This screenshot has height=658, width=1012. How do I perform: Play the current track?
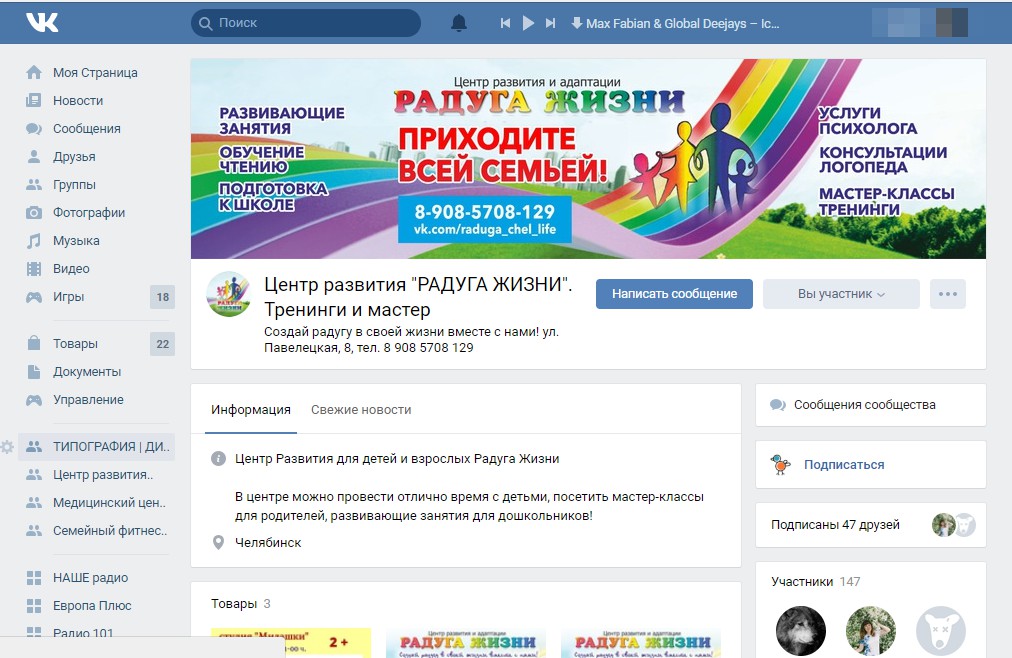coord(528,23)
